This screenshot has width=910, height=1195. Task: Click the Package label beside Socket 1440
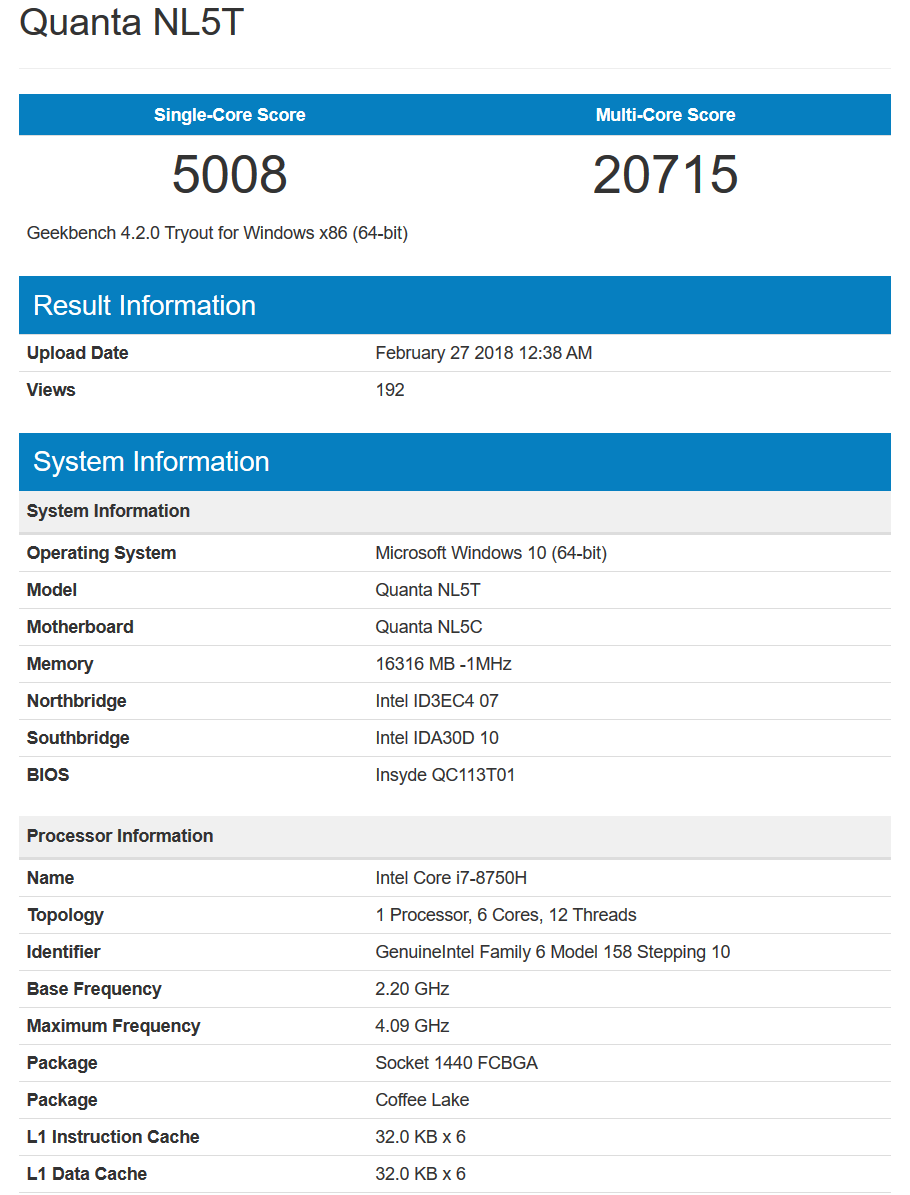(x=62, y=1063)
